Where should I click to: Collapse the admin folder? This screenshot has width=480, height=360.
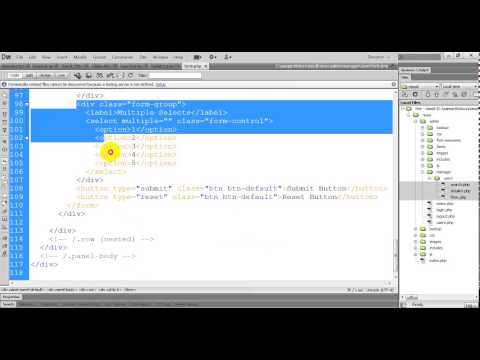click(415, 121)
